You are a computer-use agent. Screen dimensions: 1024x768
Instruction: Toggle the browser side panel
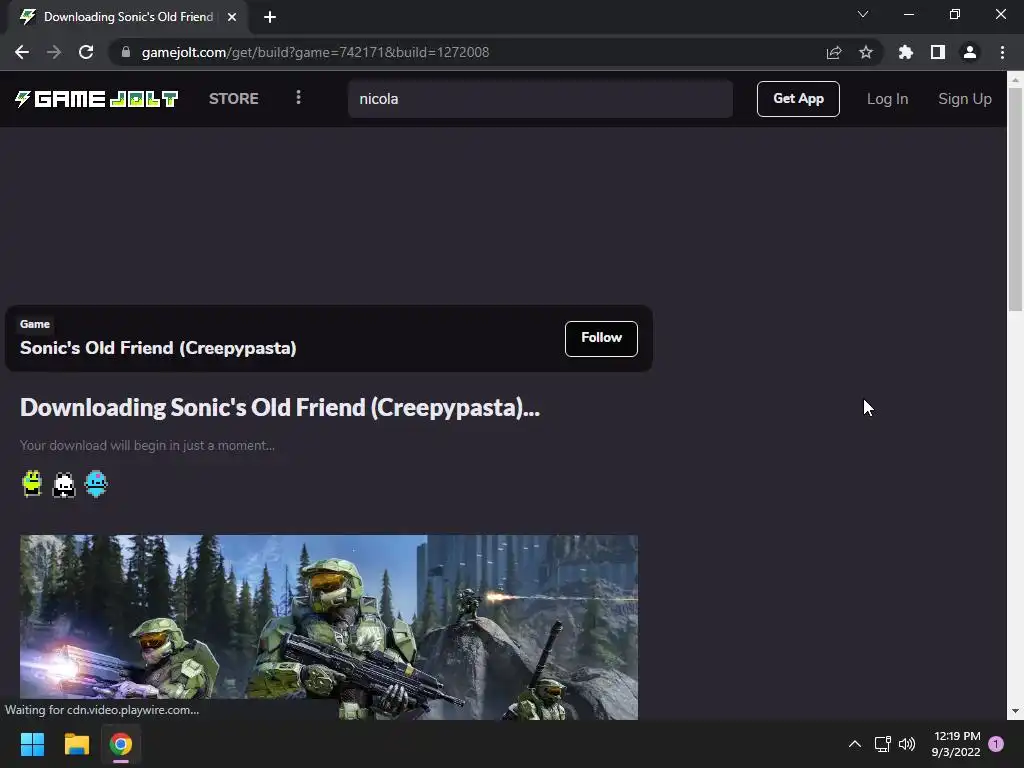938,52
